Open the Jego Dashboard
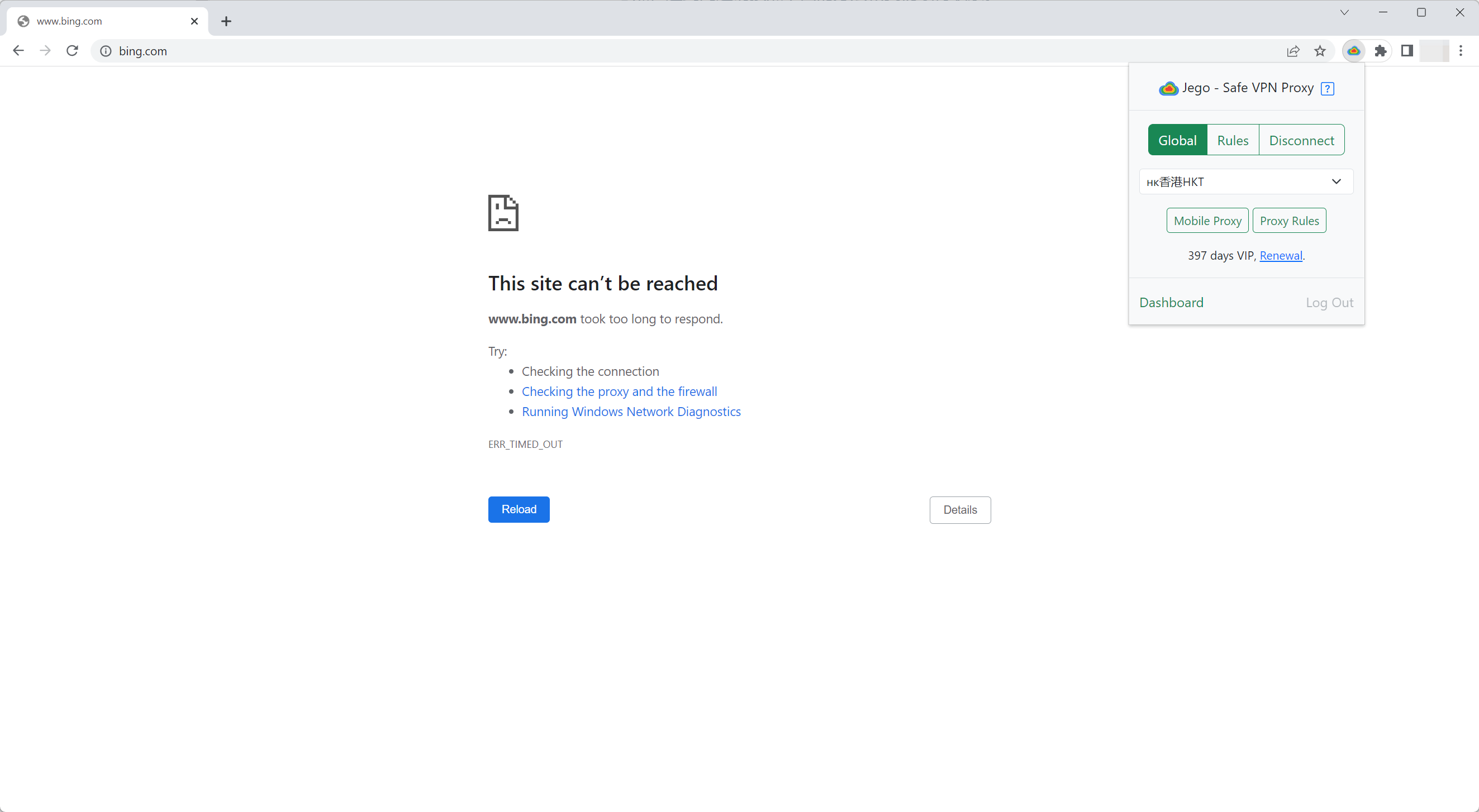The height and width of the screenshot is (812, 1479). (1171, 303)
